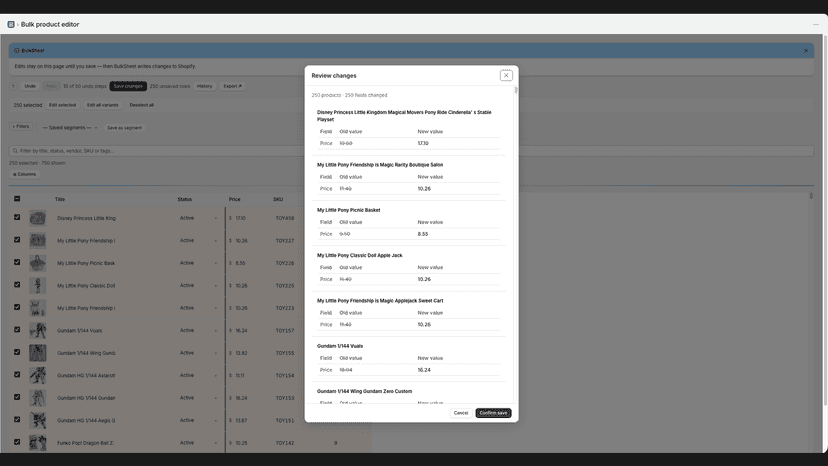
Task: Close the Review changes dialog
Action: pyautogui.click(x=506, y=76)
